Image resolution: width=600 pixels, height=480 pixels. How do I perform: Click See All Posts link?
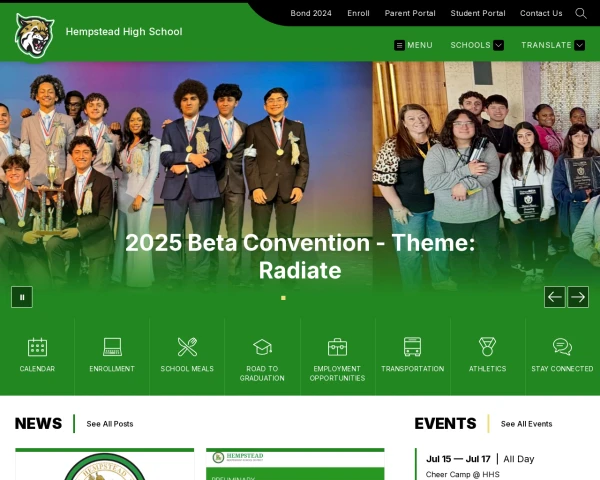point(110,424)
